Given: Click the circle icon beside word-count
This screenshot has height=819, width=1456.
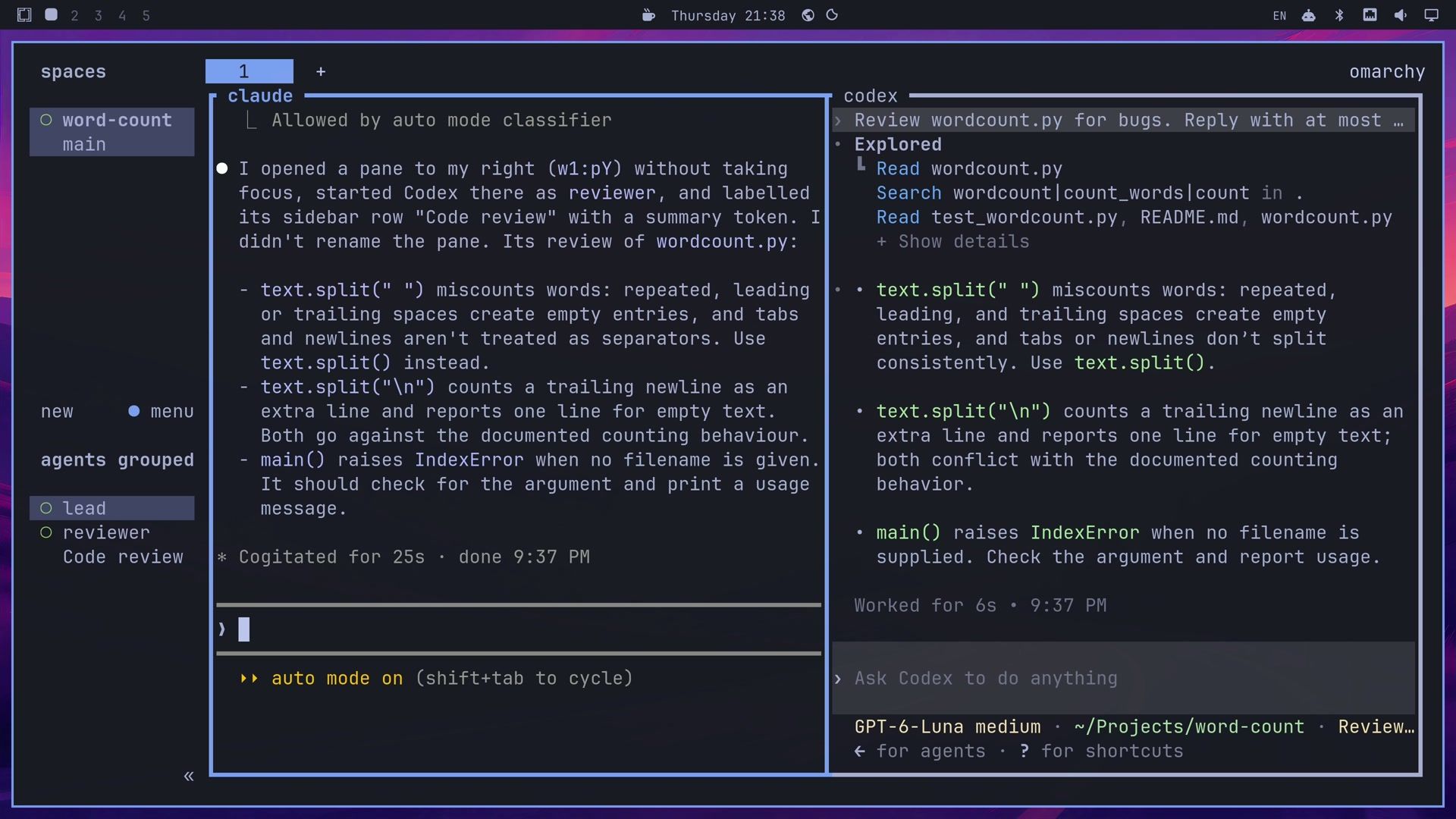Looking at the screenshot, I should point(46,120).
